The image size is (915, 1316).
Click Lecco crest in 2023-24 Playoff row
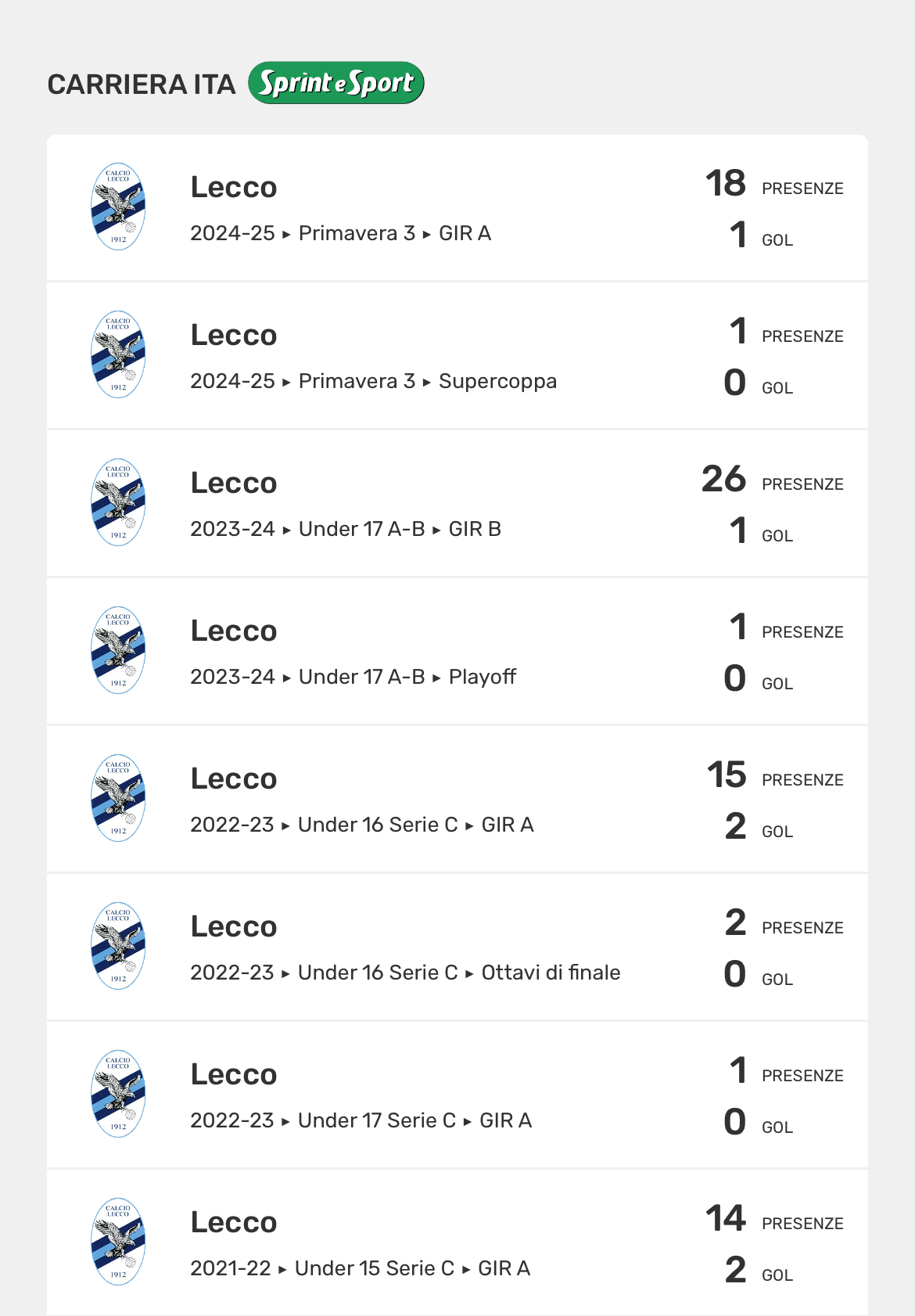point(118,650)
